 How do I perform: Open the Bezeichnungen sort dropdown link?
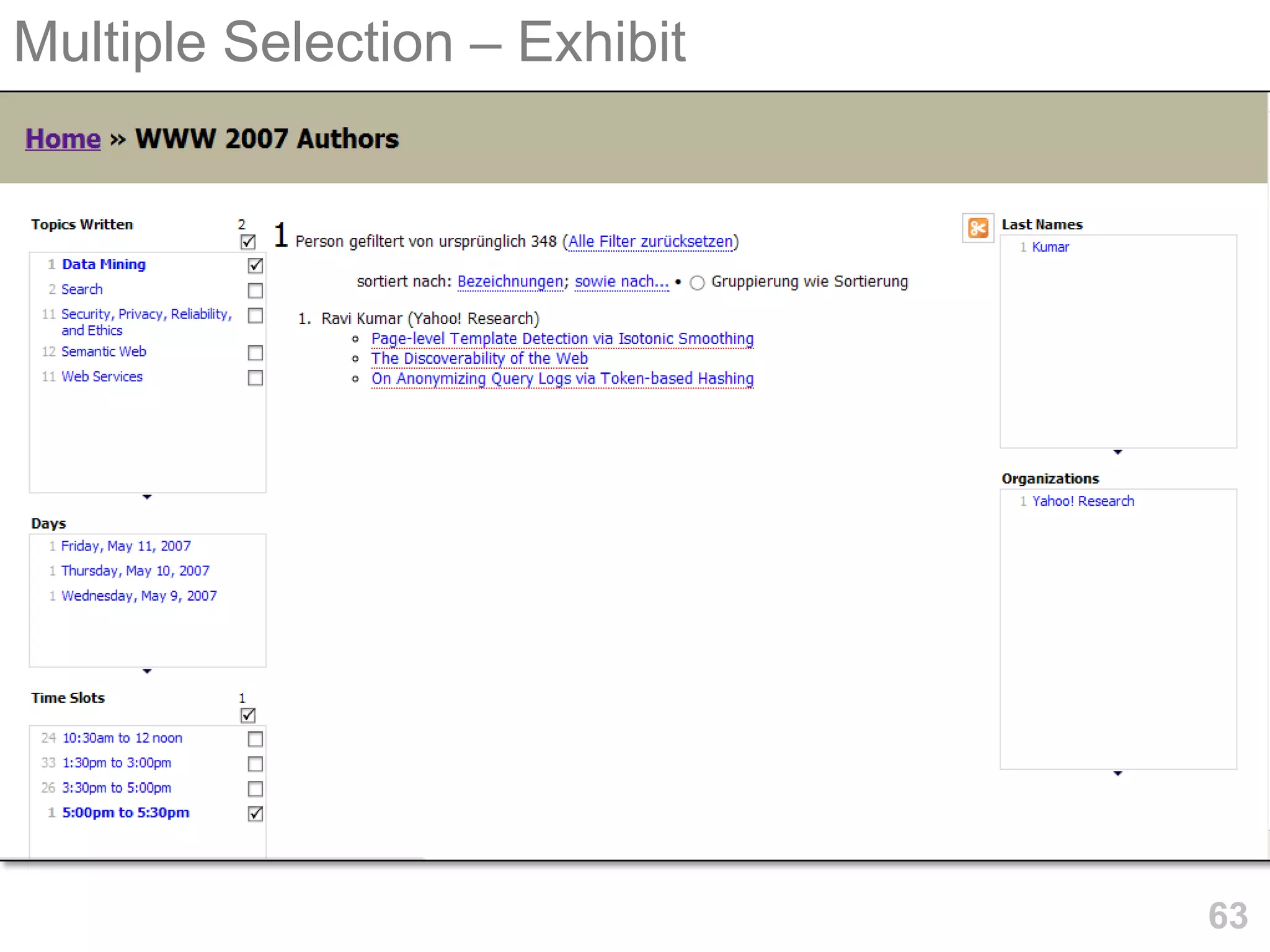pyautogui.click(x=510, y=281)
